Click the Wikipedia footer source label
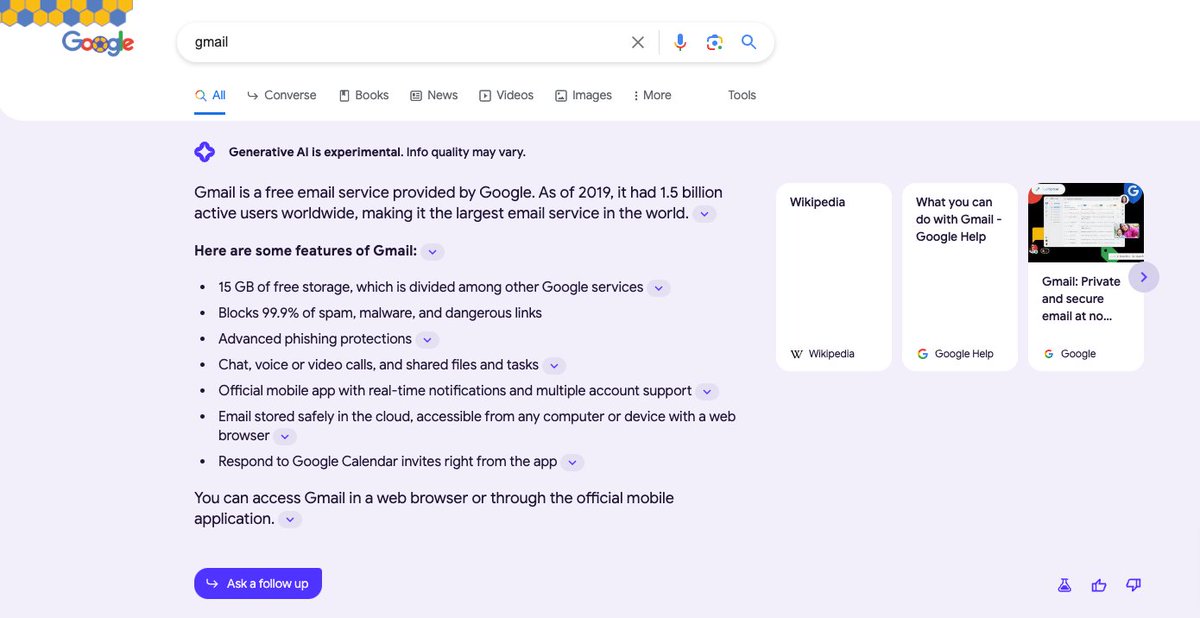 pos(822,354)
